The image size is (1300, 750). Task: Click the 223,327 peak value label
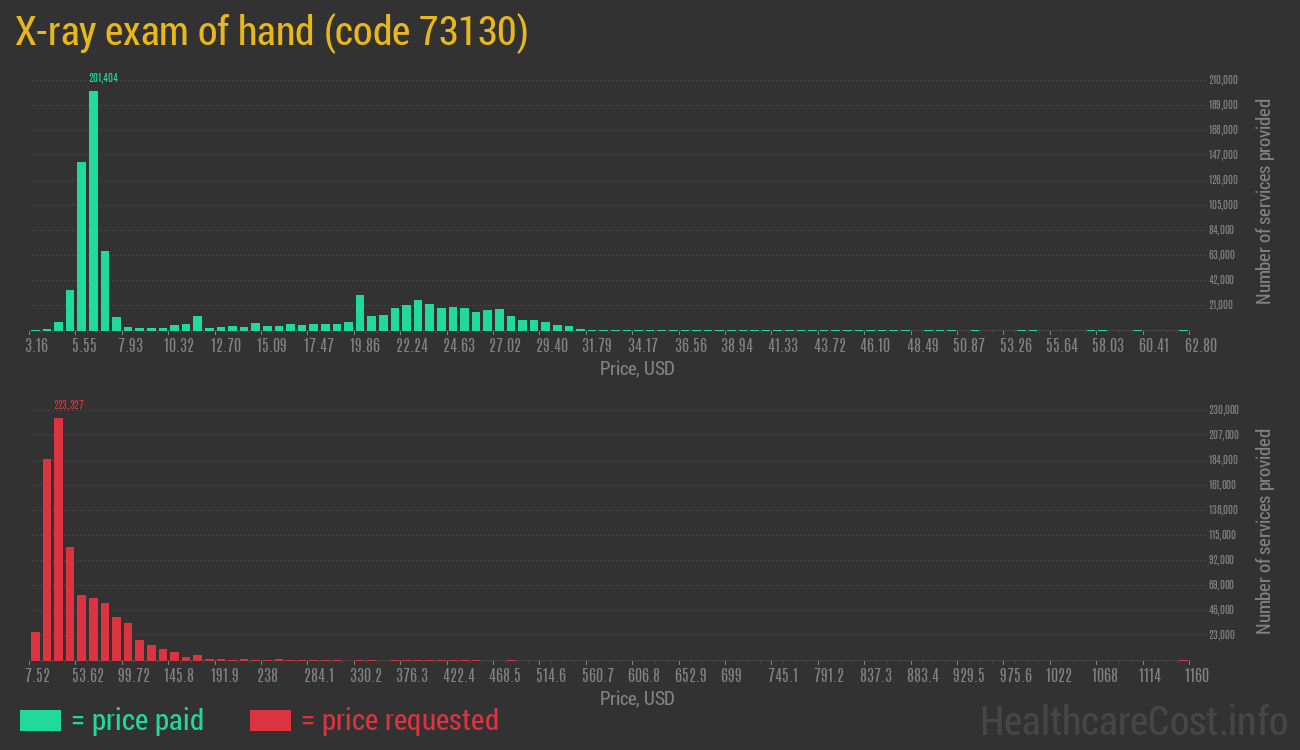(68, 405)
